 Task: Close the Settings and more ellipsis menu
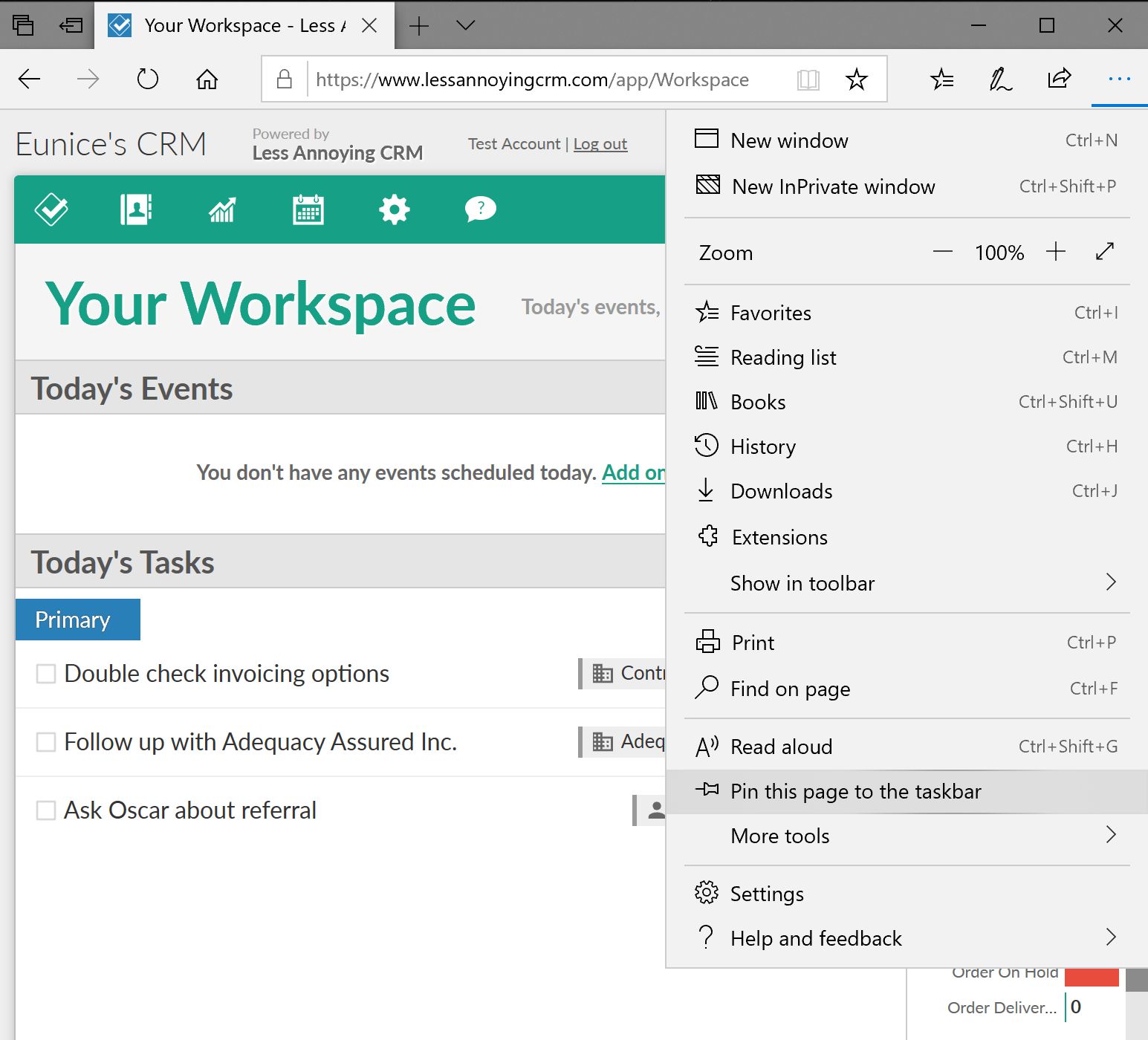click(x=1119, y=79)
